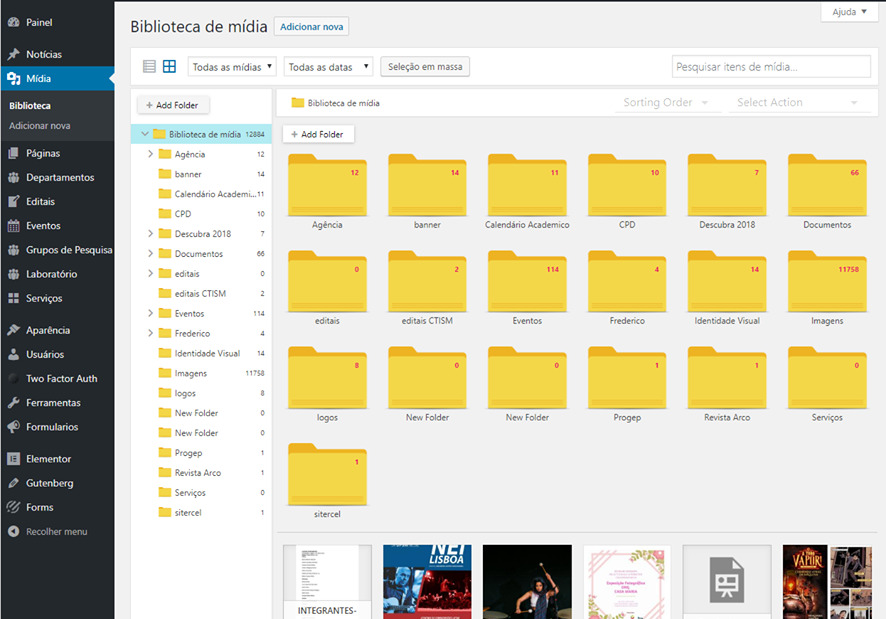Open the Sorting Order dropdown
886x619 pixels.
(x=666, y=103)
